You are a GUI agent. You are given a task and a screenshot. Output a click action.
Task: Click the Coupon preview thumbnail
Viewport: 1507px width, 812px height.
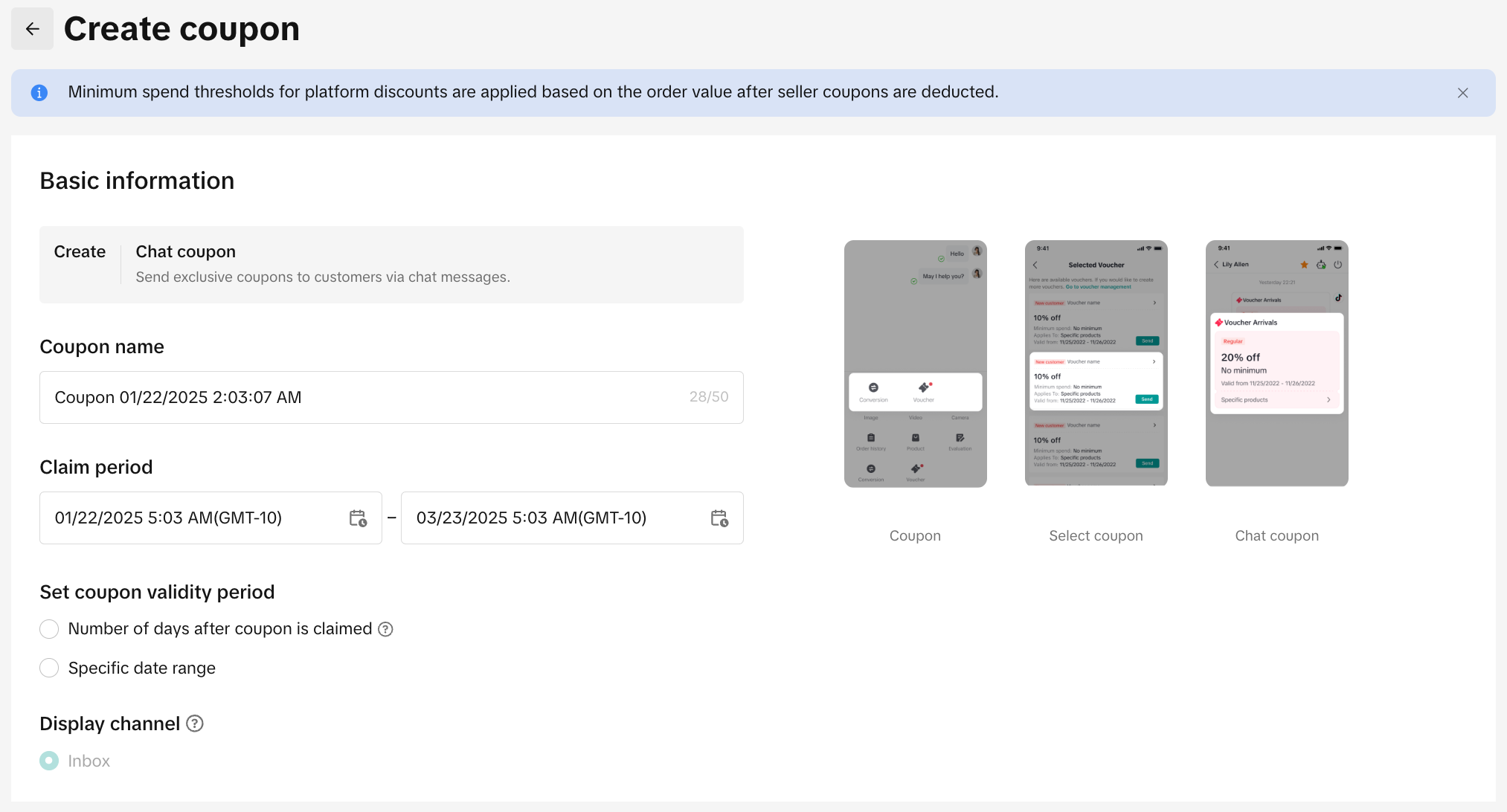pos(915,364)
